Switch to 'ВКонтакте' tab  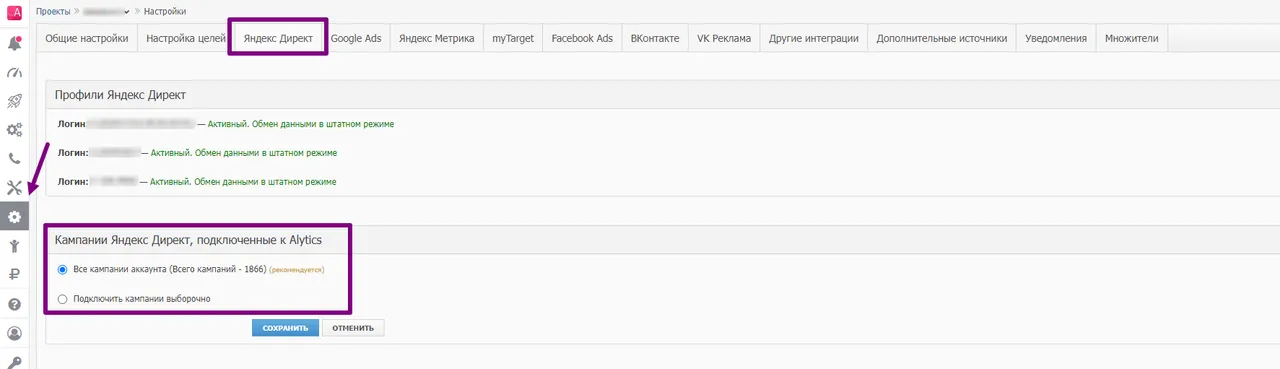[655, 38]
